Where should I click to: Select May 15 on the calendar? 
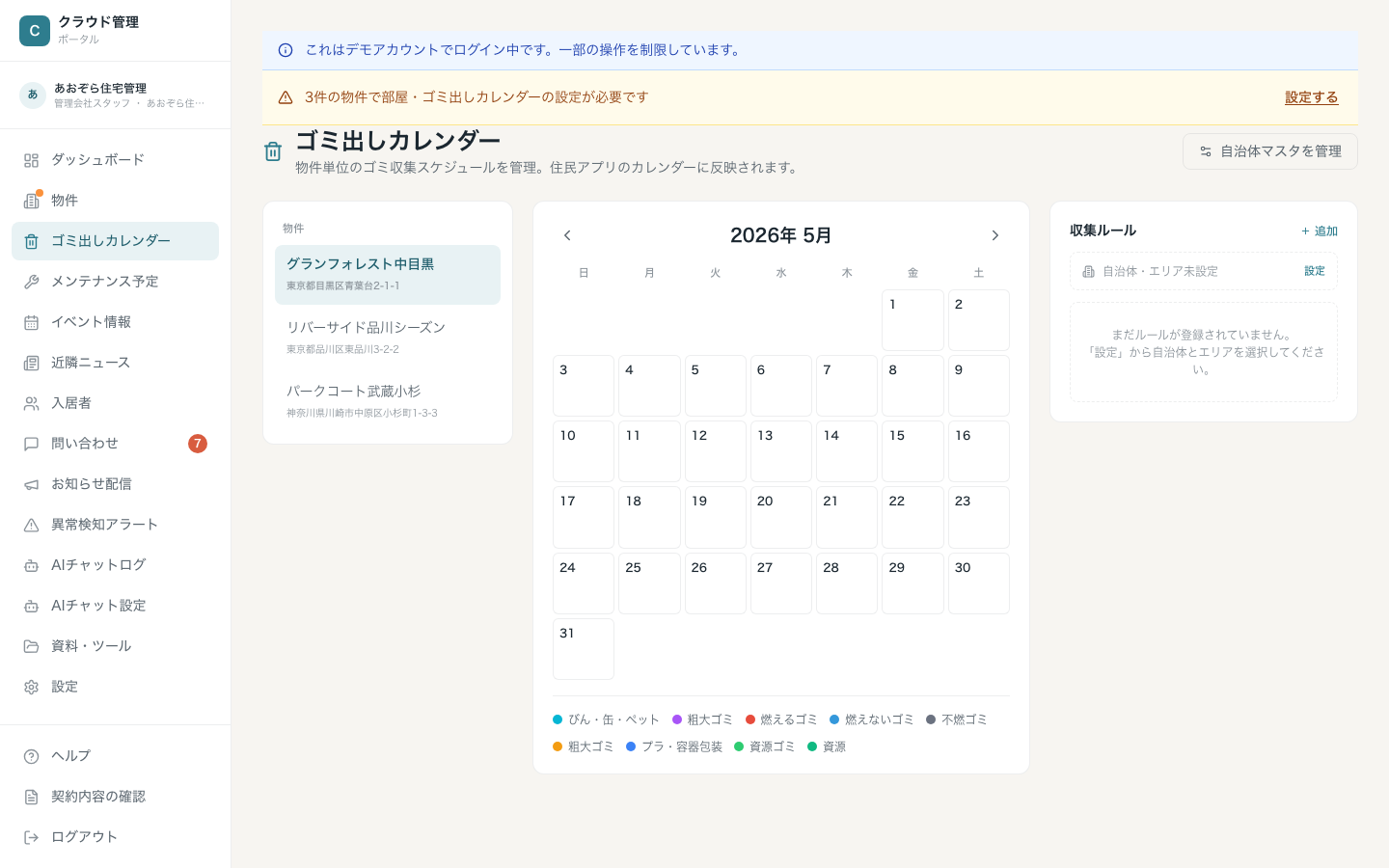912,451
